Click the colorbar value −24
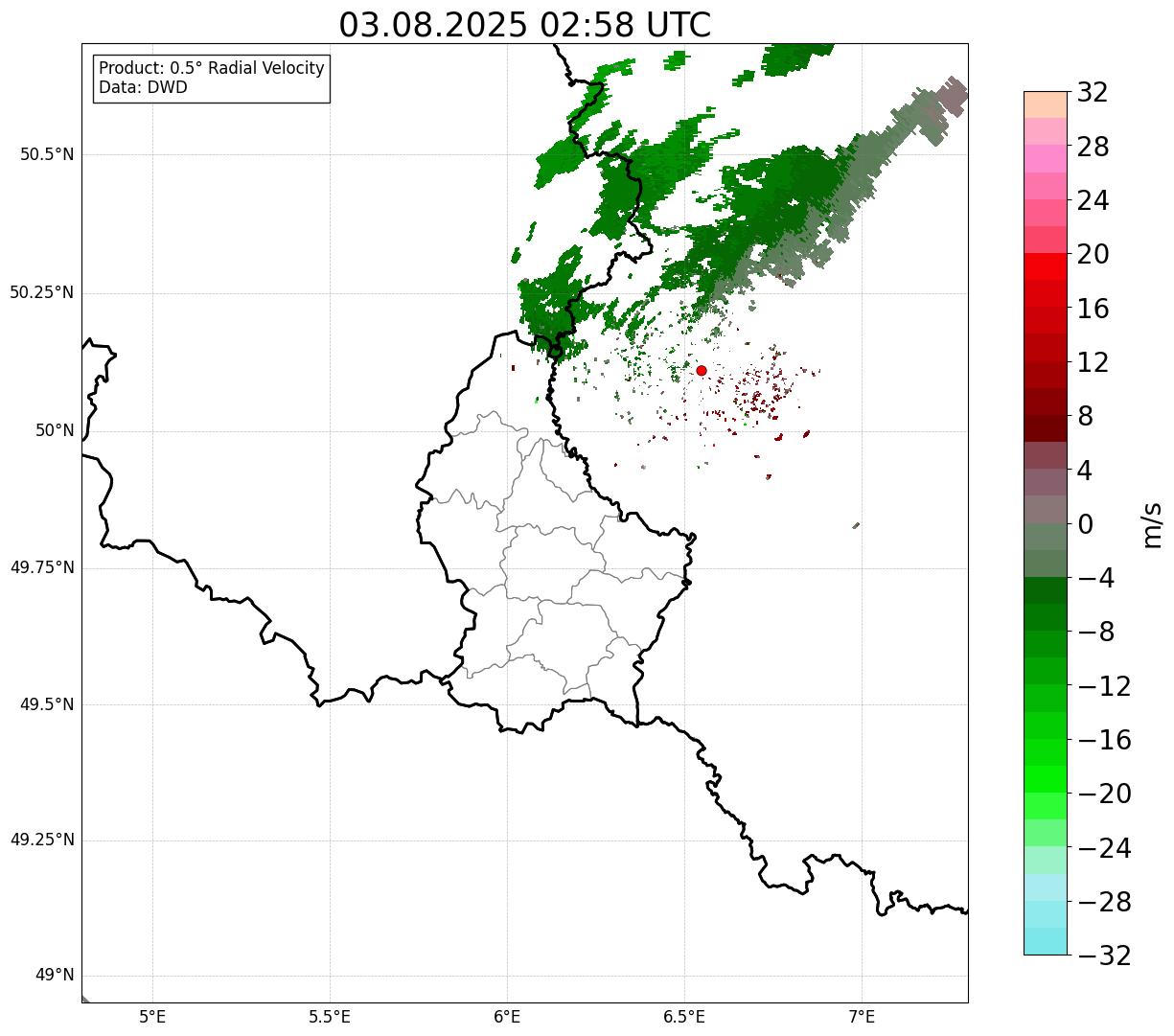 coord(1104,848)
